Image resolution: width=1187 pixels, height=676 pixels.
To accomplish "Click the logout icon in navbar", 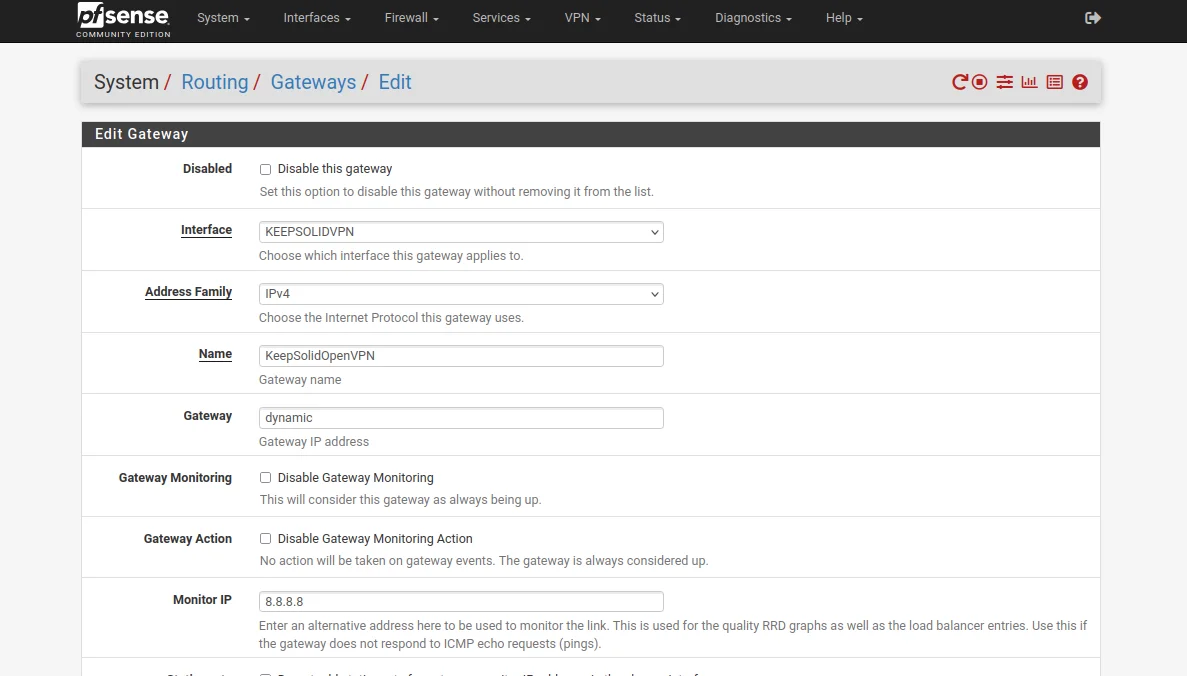I will (x=1093, y=18).
